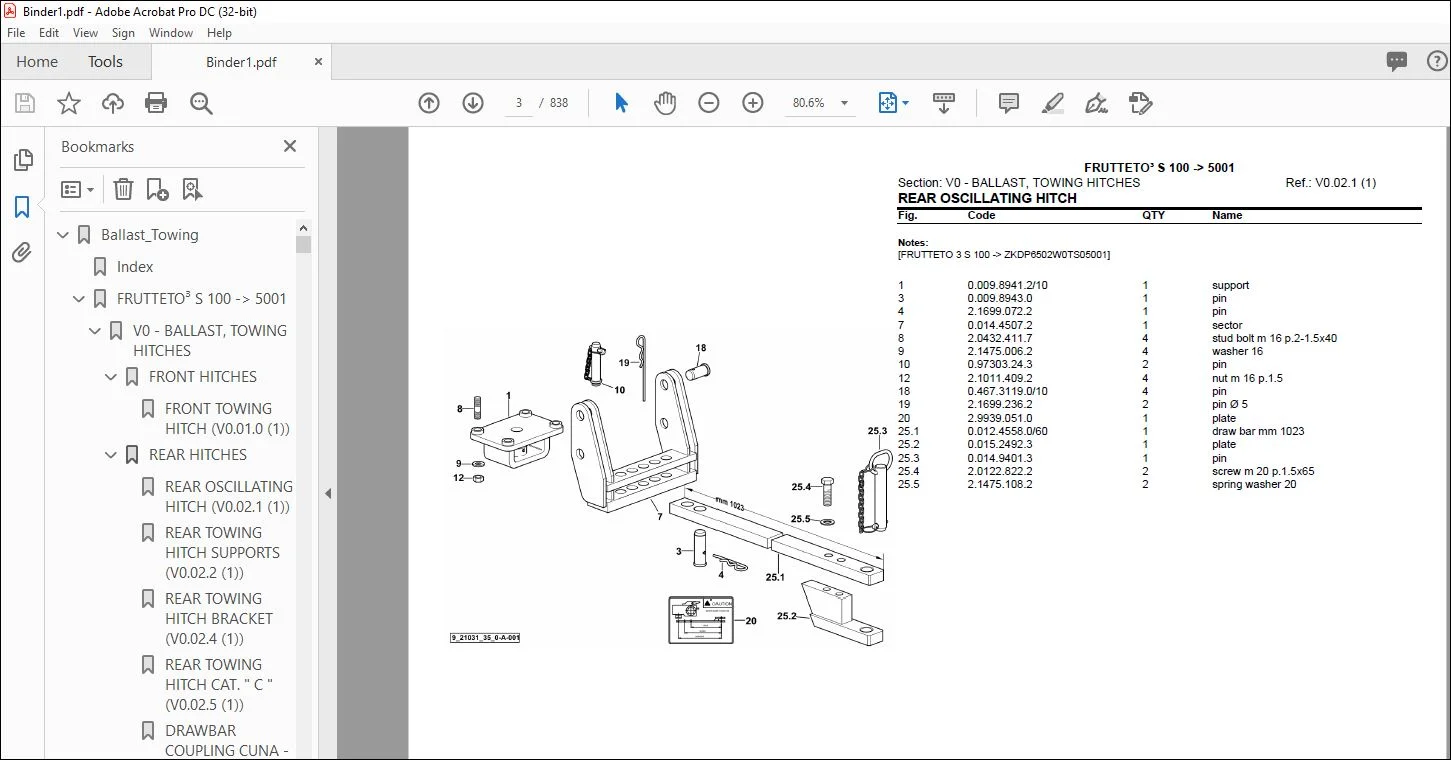
Task: Toggle the Bookmarks panel icon in sidebar
Action: coord(22,207)
